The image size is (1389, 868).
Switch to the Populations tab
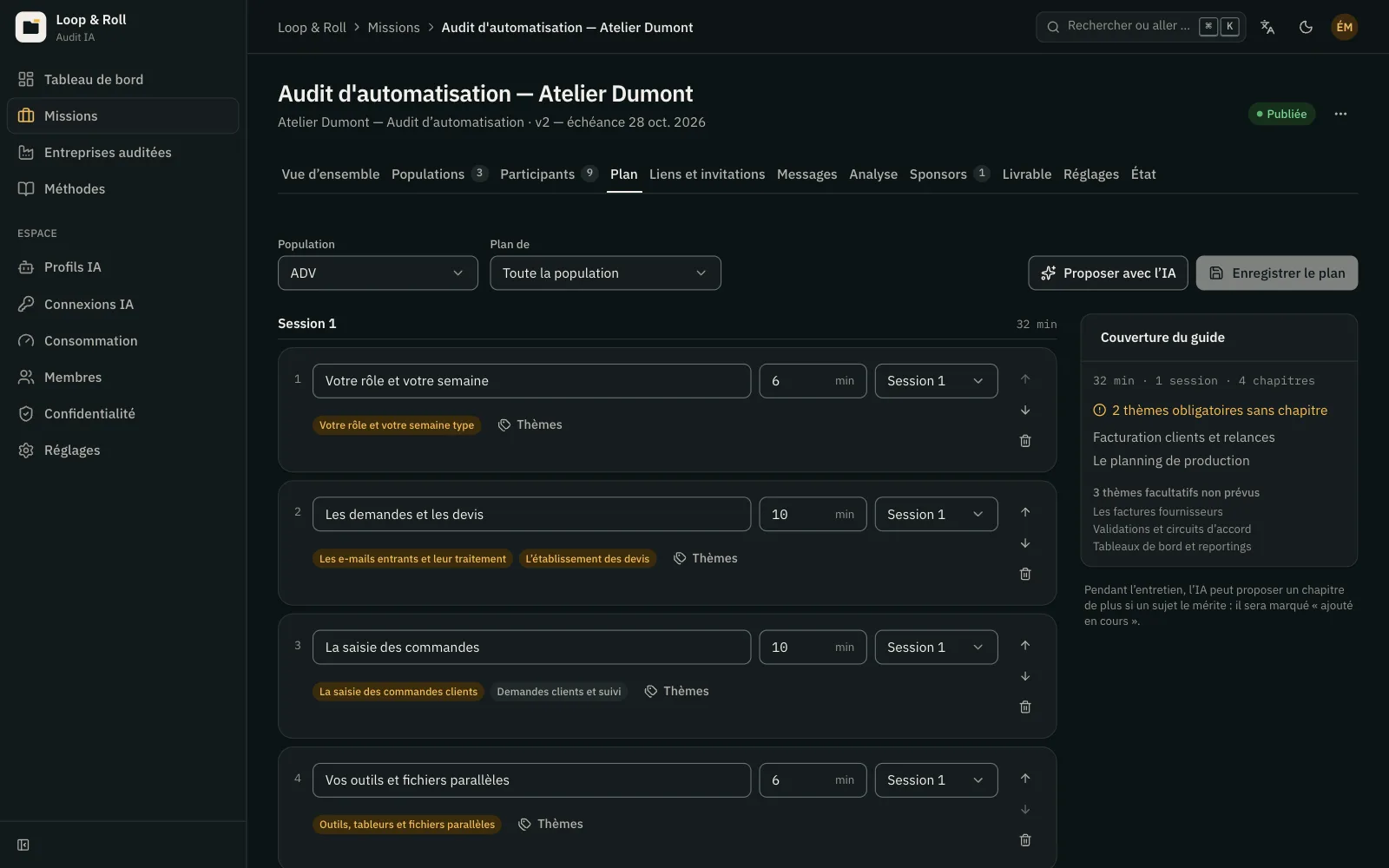439,174
